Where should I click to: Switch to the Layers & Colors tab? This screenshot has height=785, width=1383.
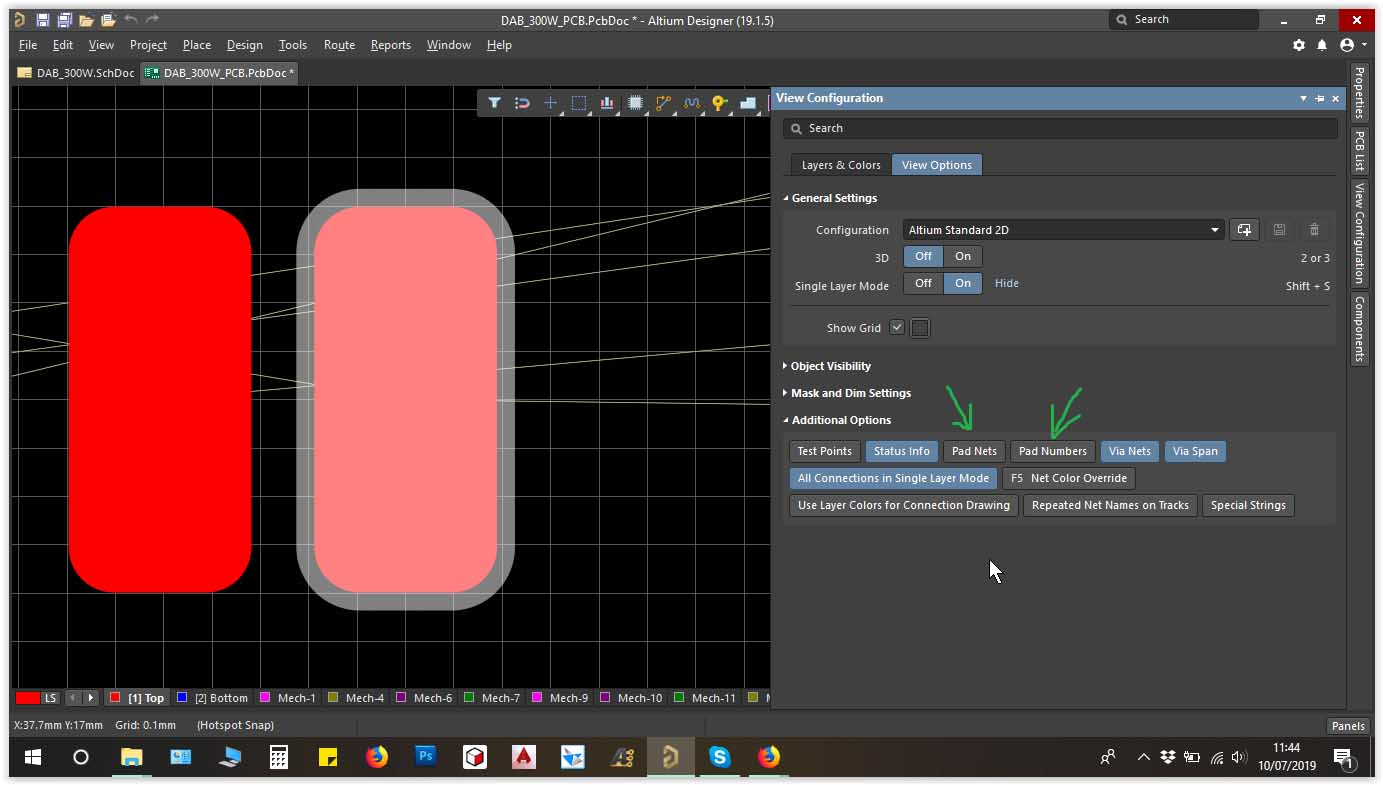point(841,165)
